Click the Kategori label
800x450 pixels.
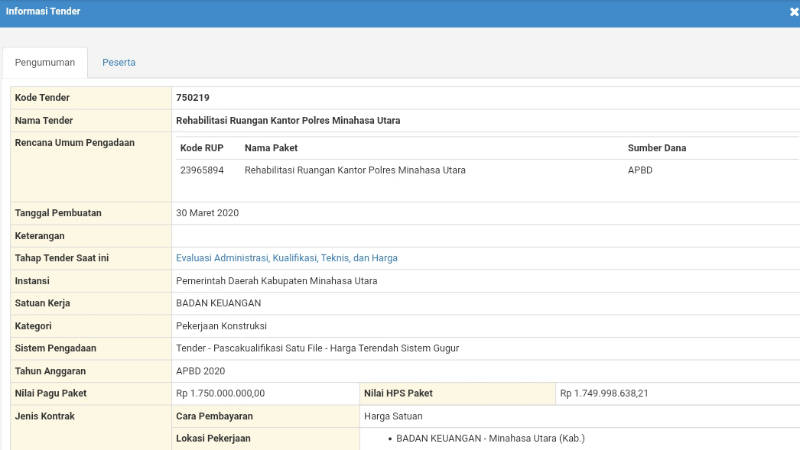33,326
